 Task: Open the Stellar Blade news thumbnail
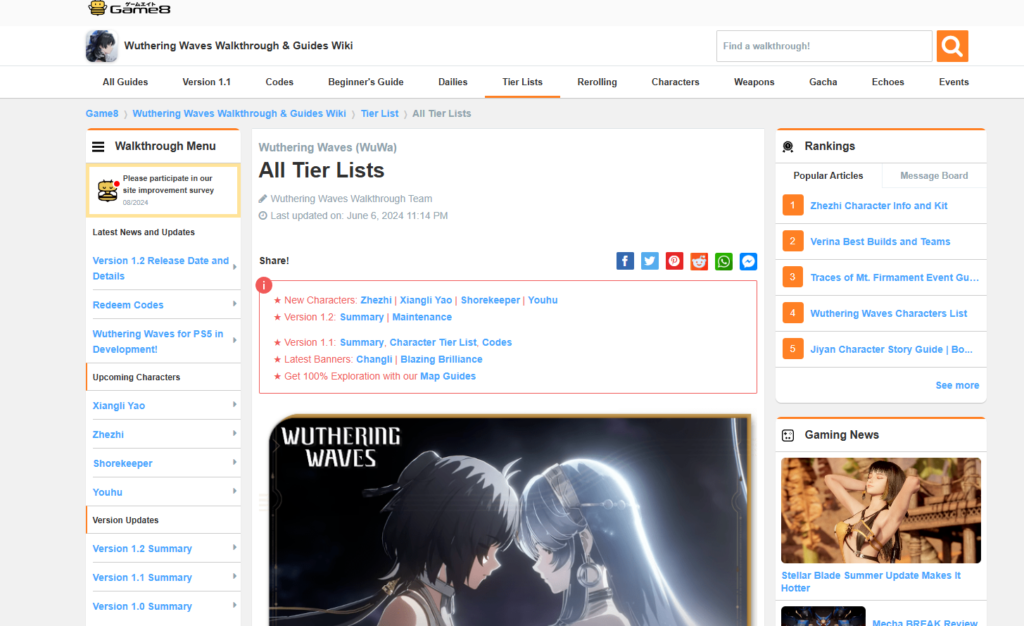tap(881, 510)
